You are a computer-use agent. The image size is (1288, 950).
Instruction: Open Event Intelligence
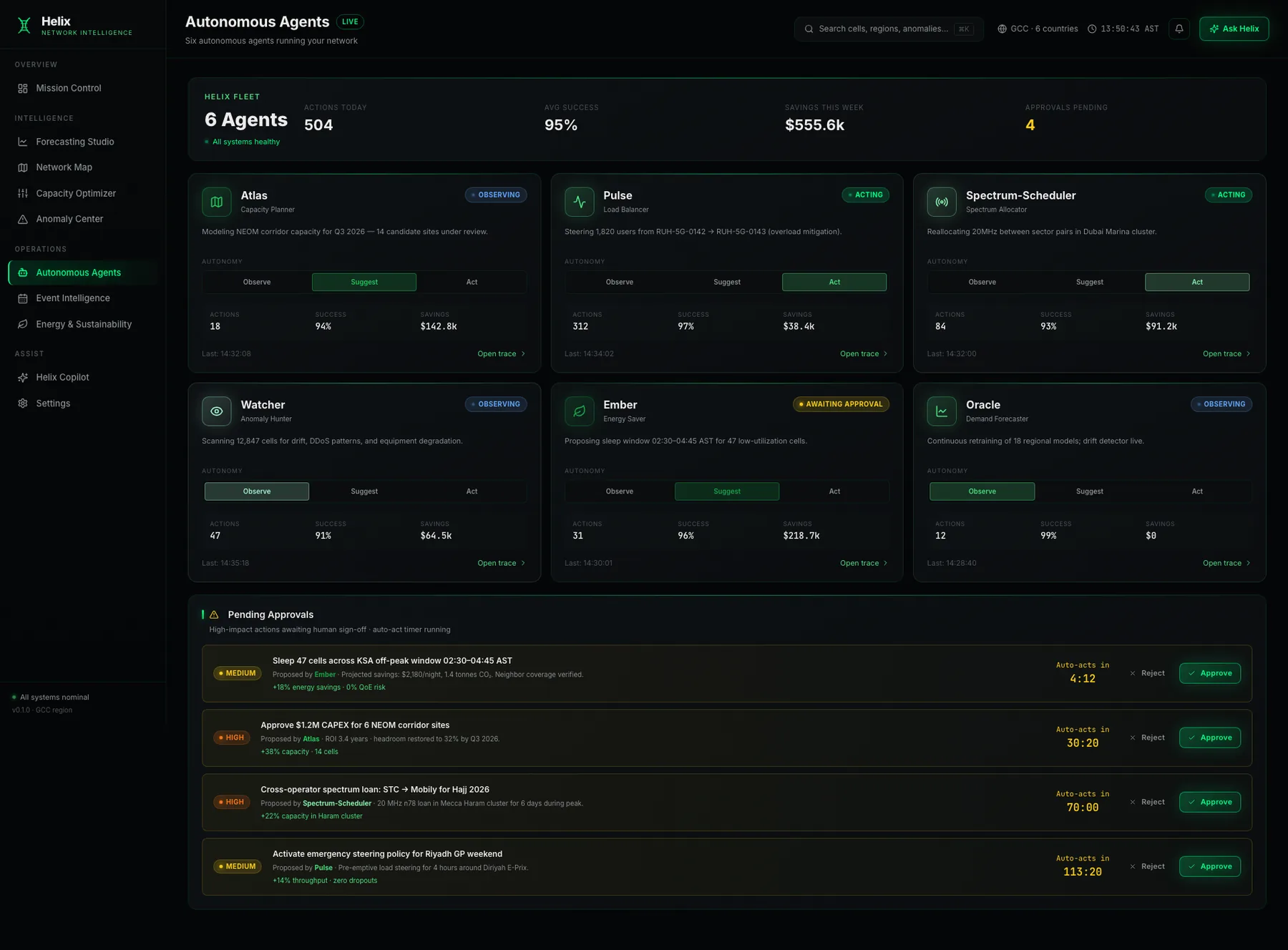[x=83, y=298]
